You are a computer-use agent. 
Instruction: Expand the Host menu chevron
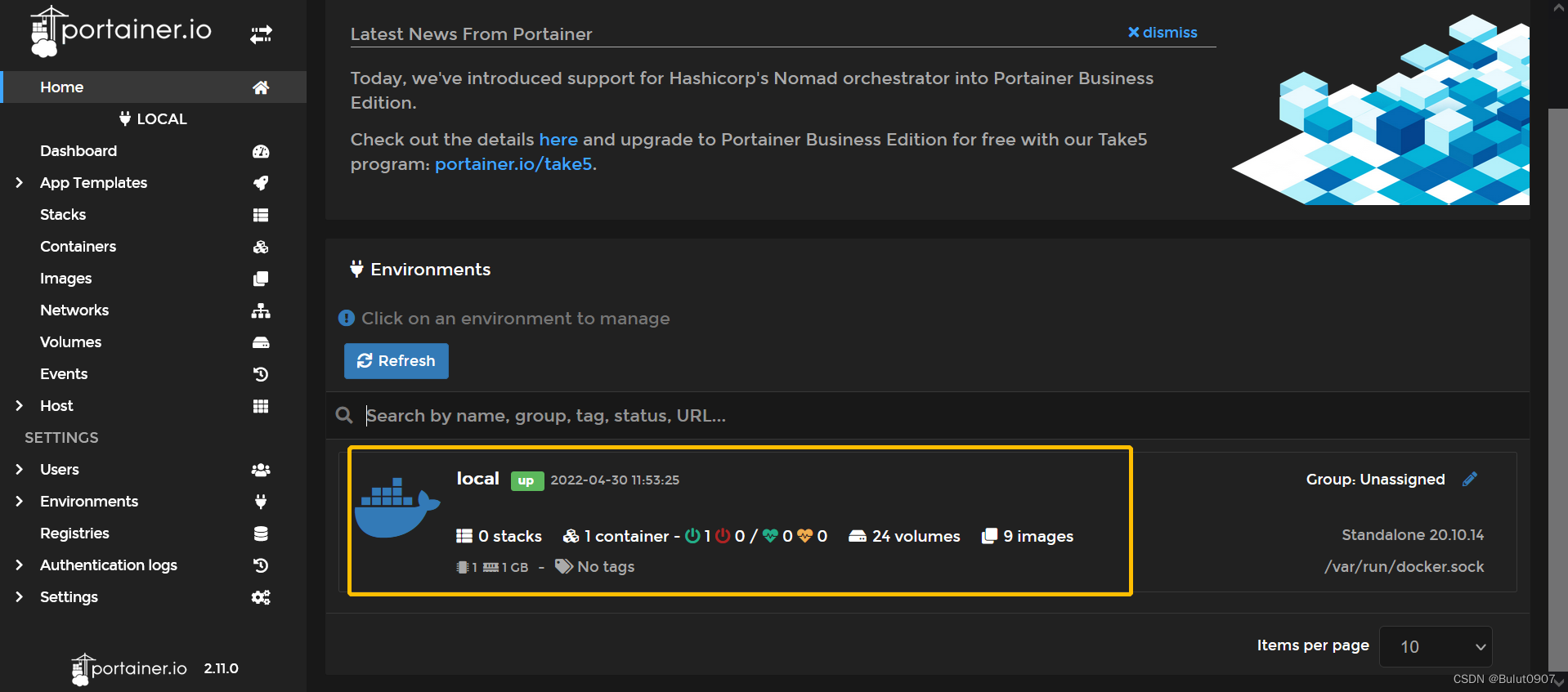(x=19, y=405)
